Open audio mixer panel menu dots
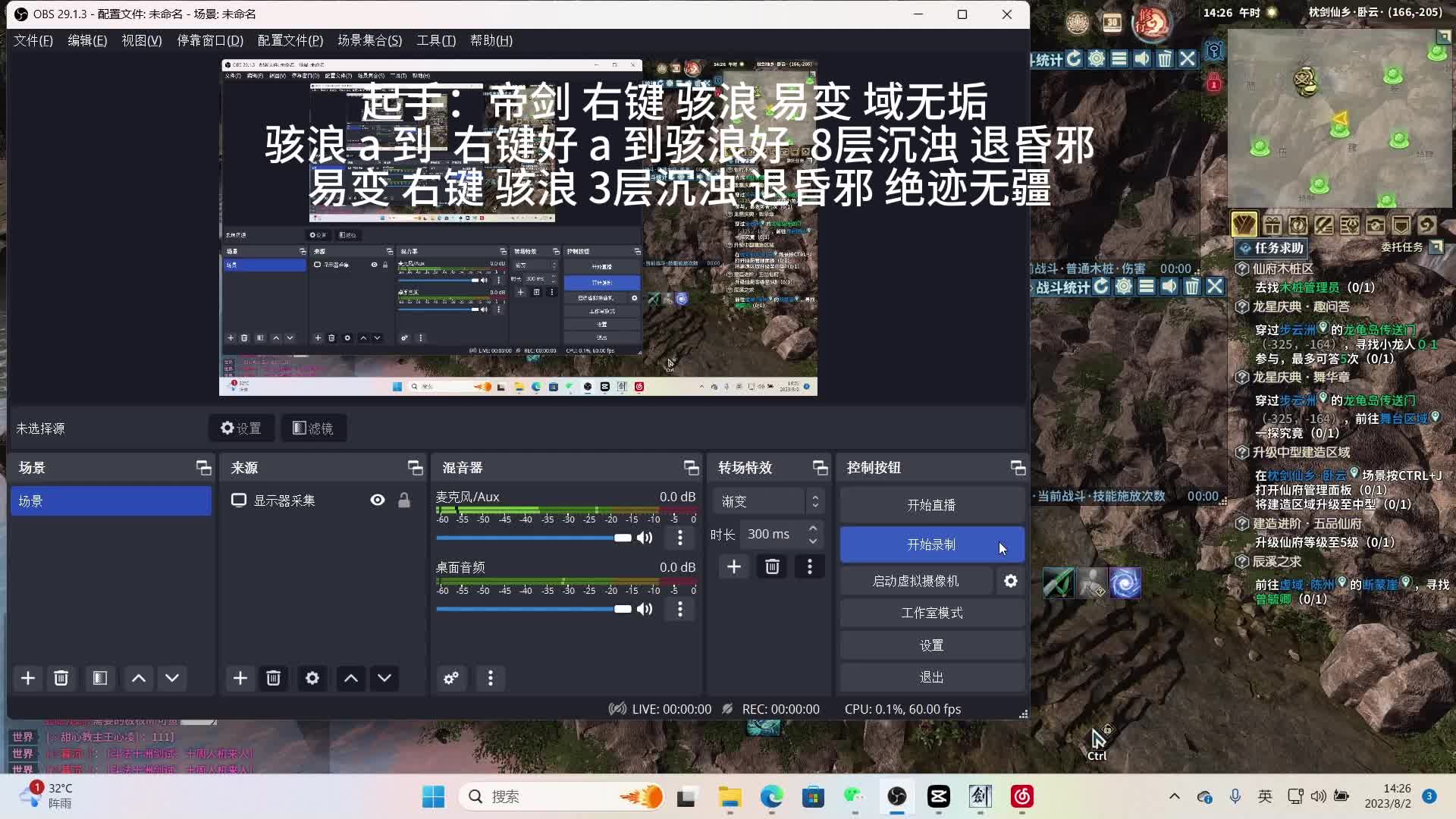This screenshot has height=819, width=1456. pos(491,678)
